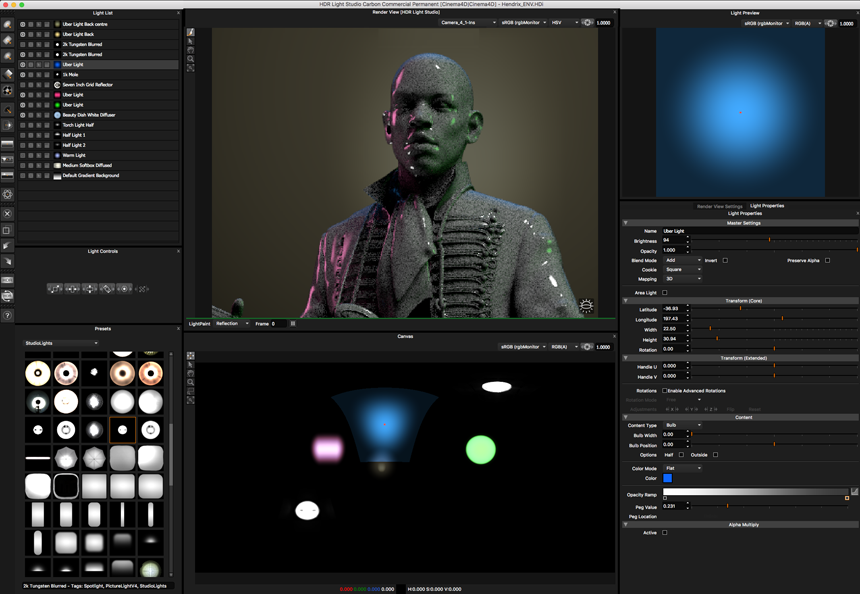This screenshot has height=594, width=860.
Task: Click the circular target light control button
Action: click(125, 288)
